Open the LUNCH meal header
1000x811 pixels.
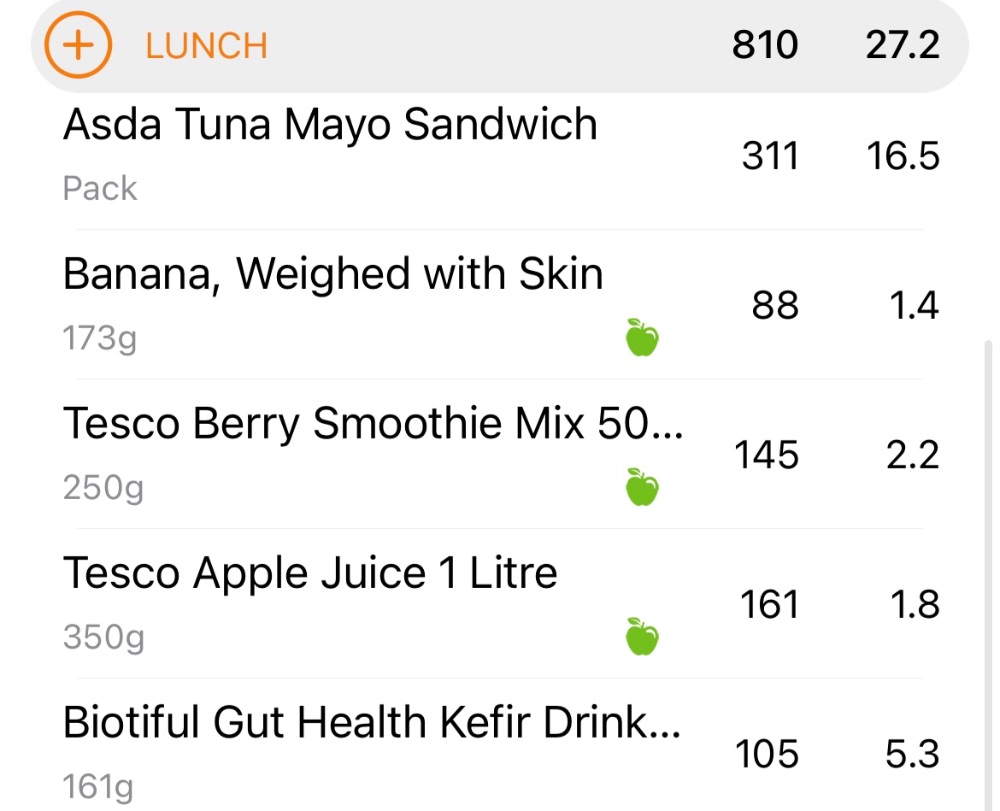point(500,46)
